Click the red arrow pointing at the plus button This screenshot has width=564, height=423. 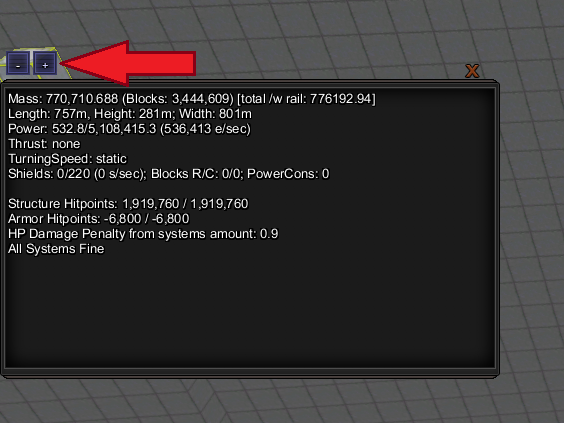128,63
